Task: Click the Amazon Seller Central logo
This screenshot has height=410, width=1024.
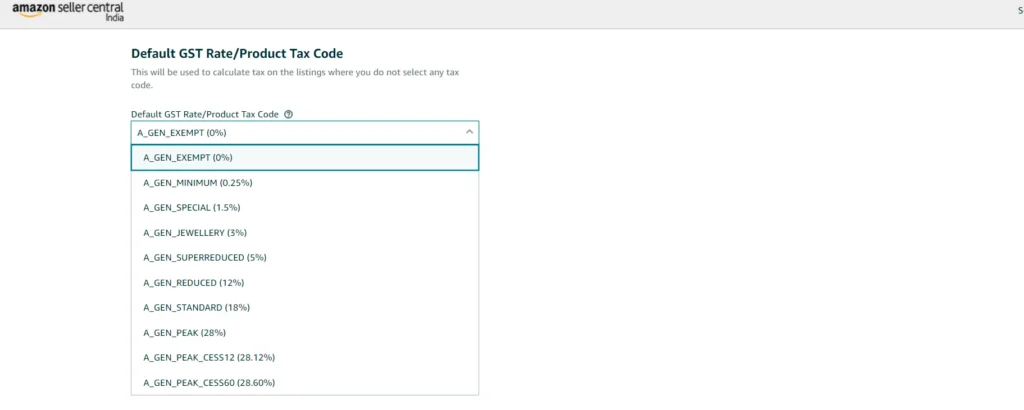Action: click(66, 10)
